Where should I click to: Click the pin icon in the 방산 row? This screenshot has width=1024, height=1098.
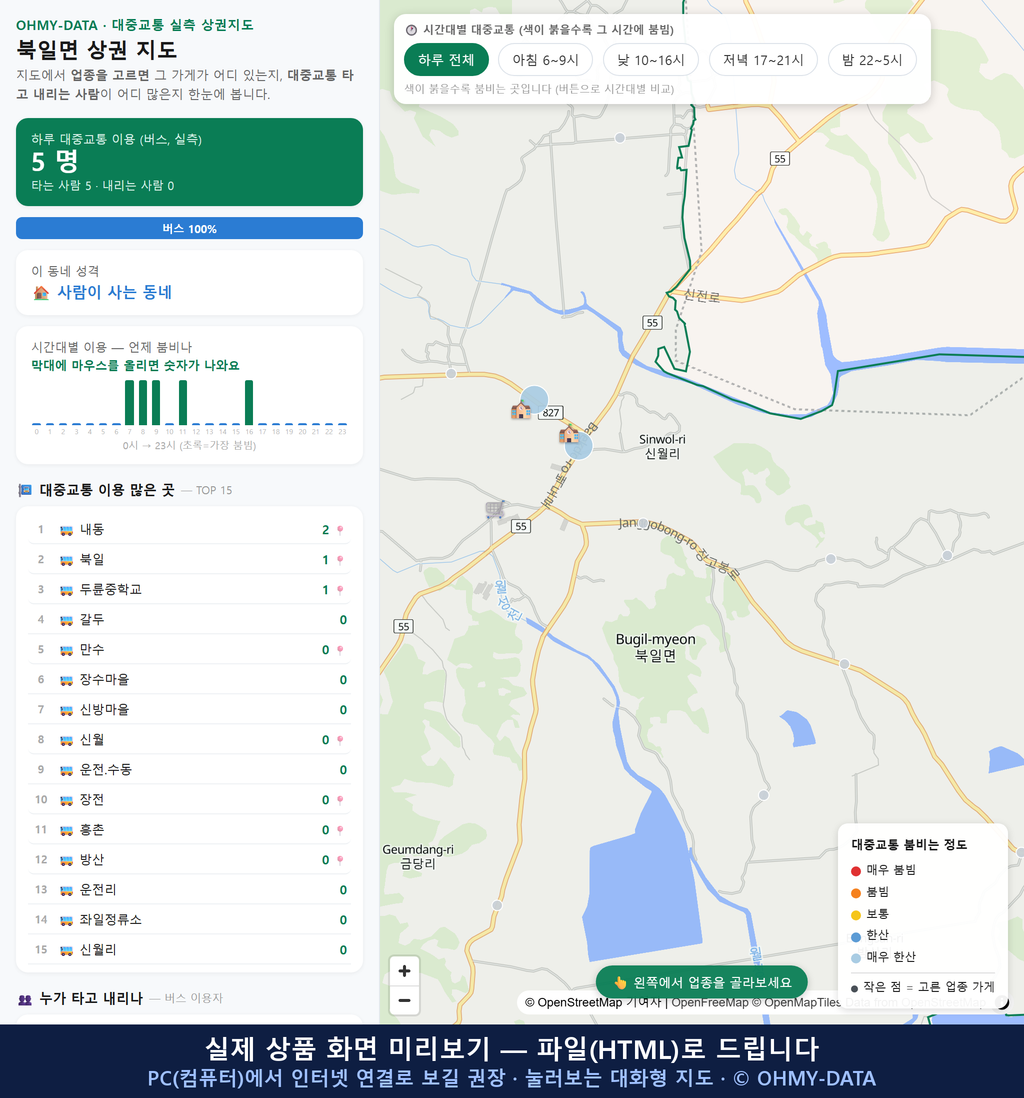coord(340,861)
